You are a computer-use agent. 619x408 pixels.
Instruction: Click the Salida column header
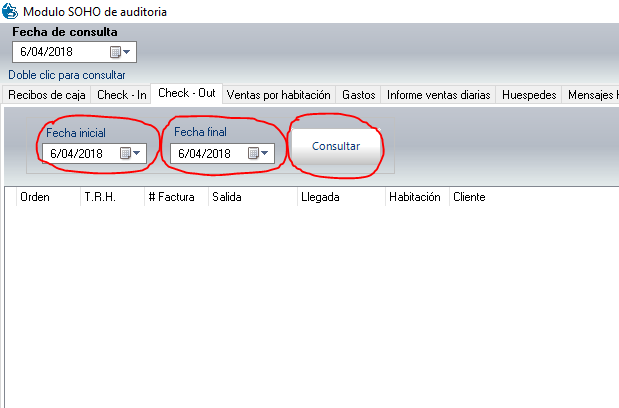[x=226, y=197]
